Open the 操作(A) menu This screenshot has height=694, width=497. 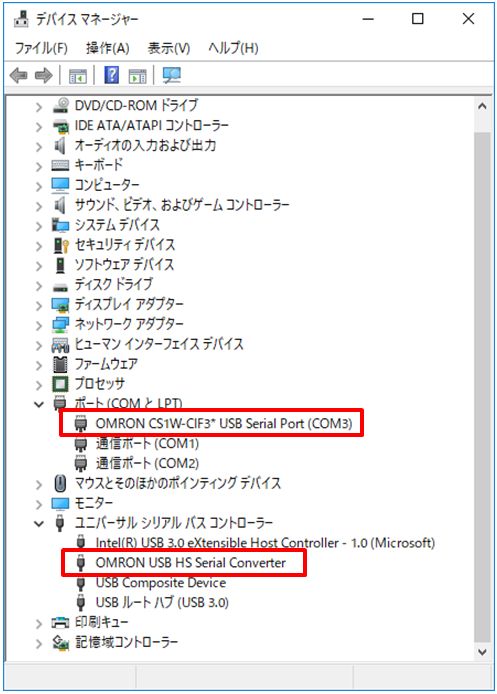point(108,47)
